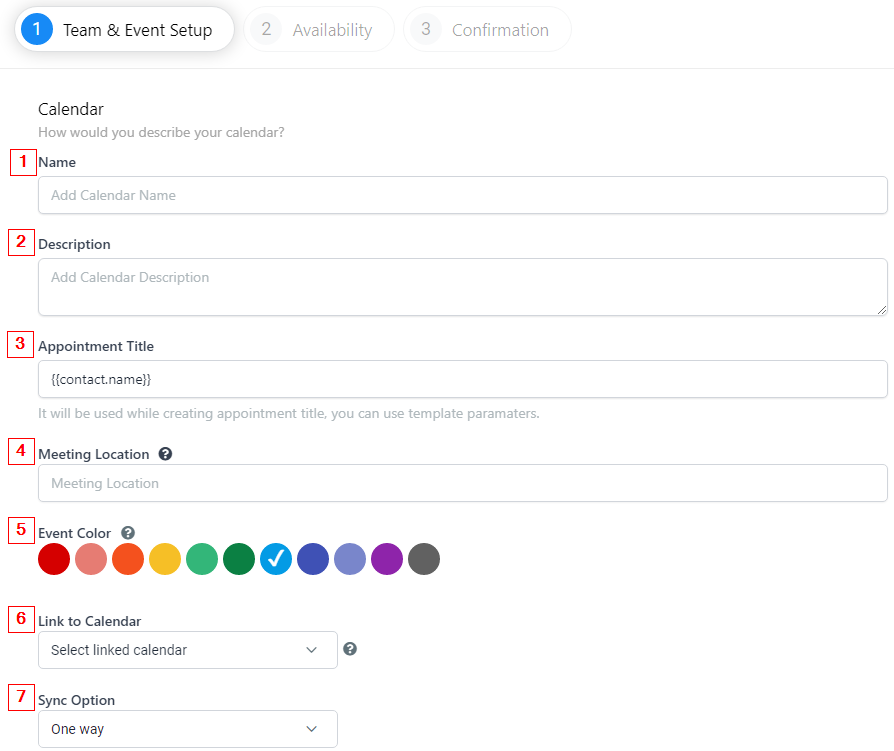894x751 pixels.
Task: Pick the orange event color
Action: [x=128, y=559]
